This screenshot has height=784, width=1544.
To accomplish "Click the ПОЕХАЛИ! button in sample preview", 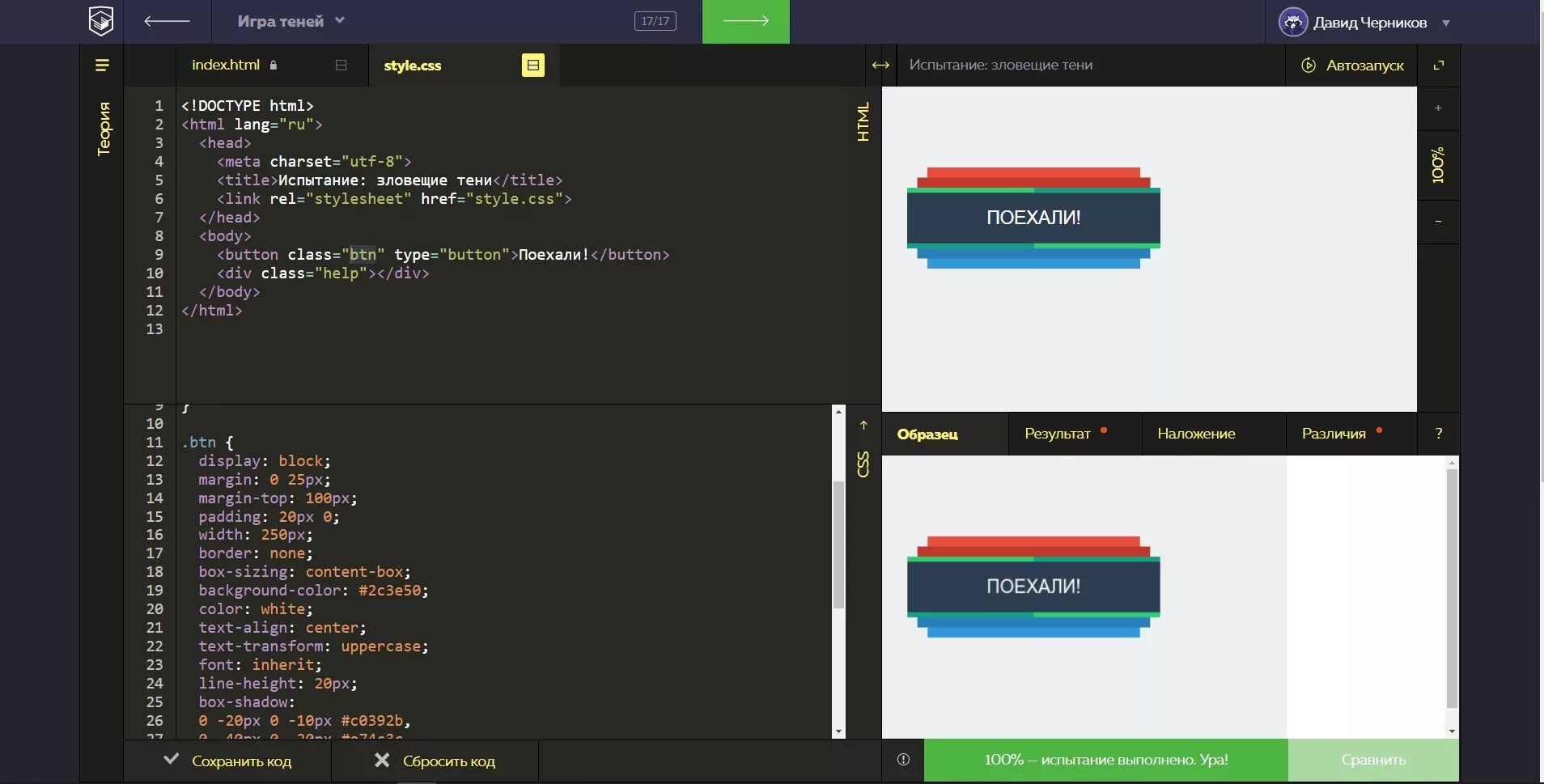I will pyautogui.click(x=1033, y=587).
